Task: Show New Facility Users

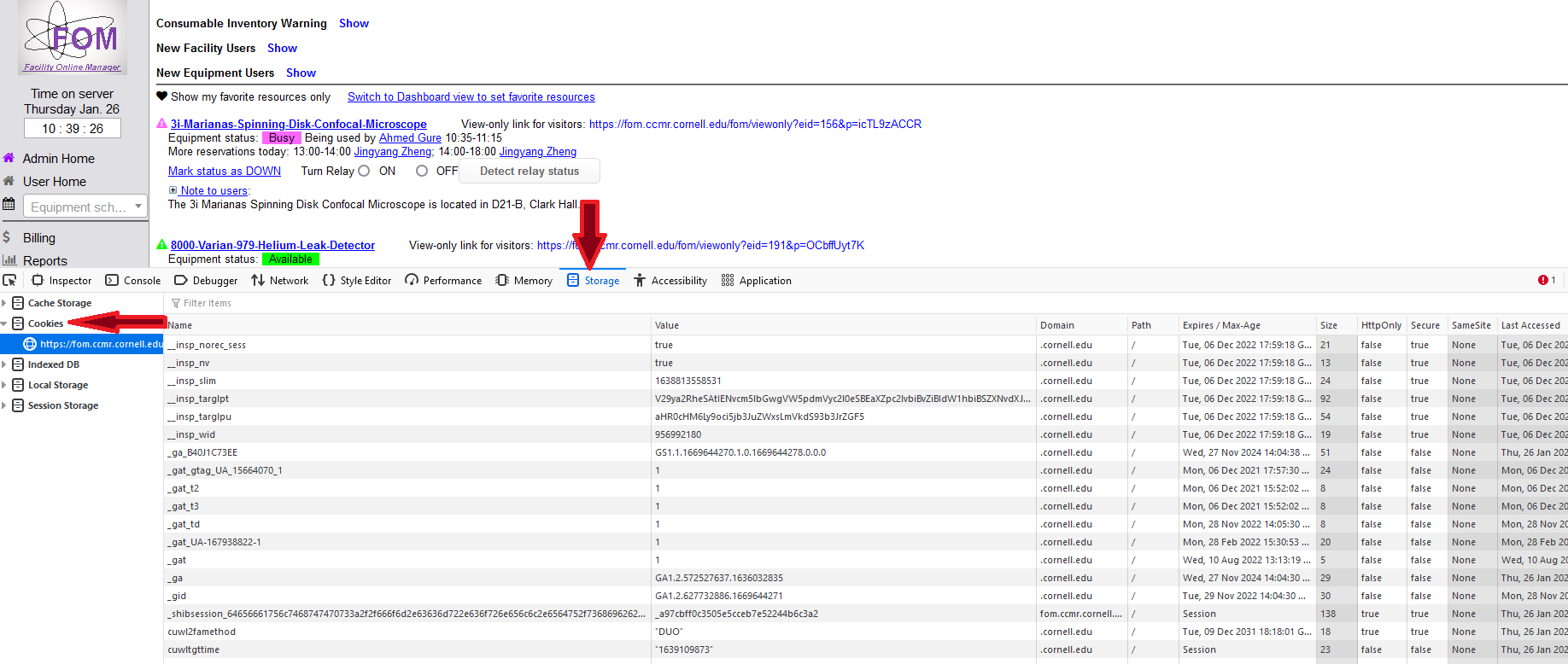Action: coord(282,48)
